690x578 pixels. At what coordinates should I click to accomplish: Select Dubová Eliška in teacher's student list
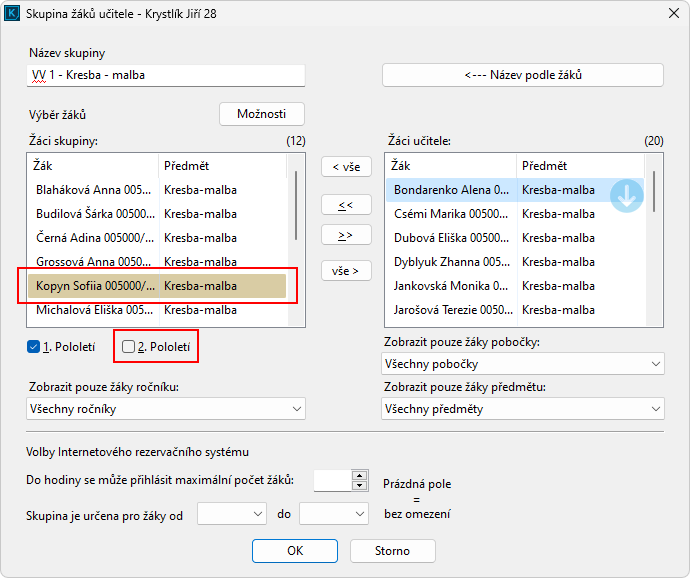[x=450, y=237]
